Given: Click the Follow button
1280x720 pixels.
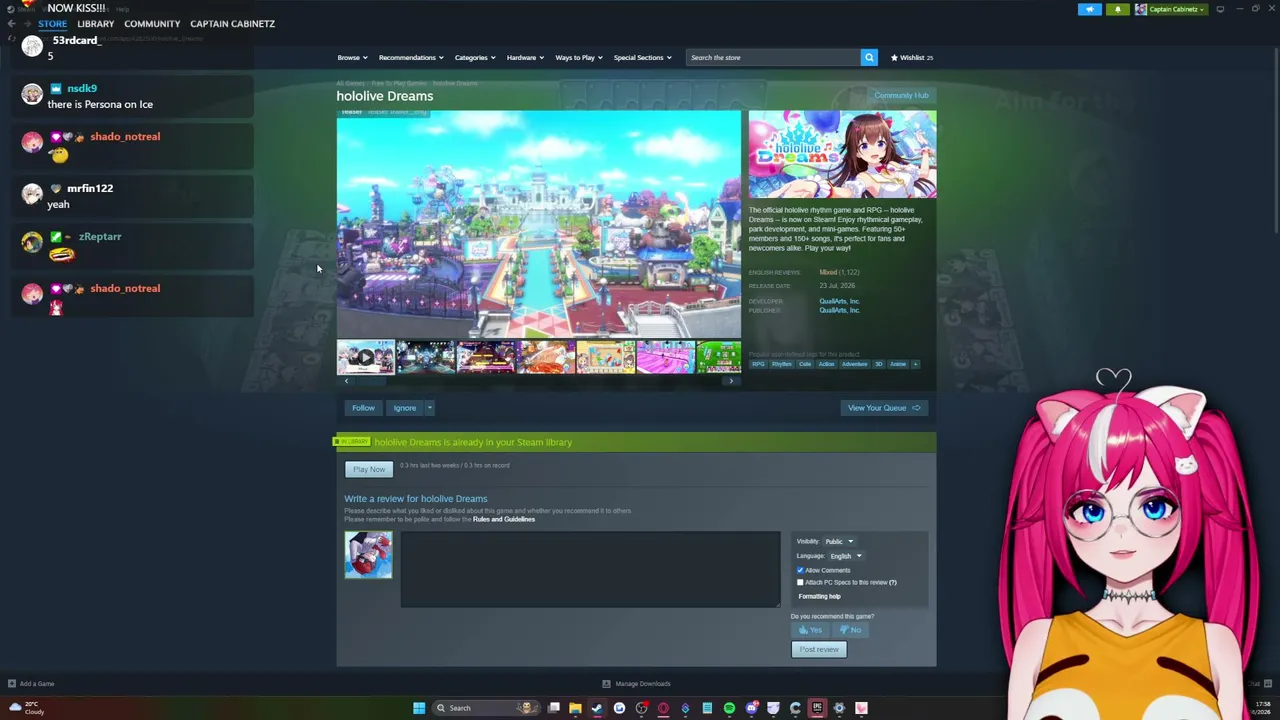Looking at the screenshot, I should 363,408.
